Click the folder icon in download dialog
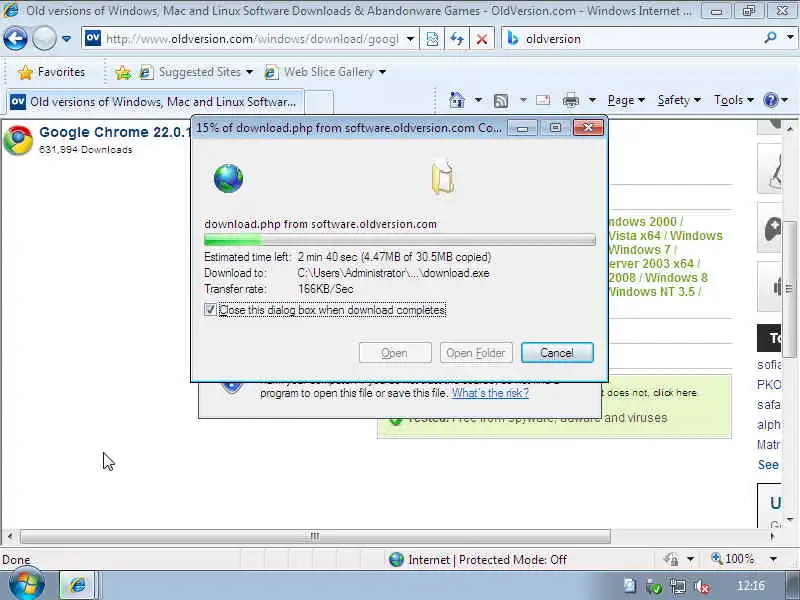 click(443, 178)
